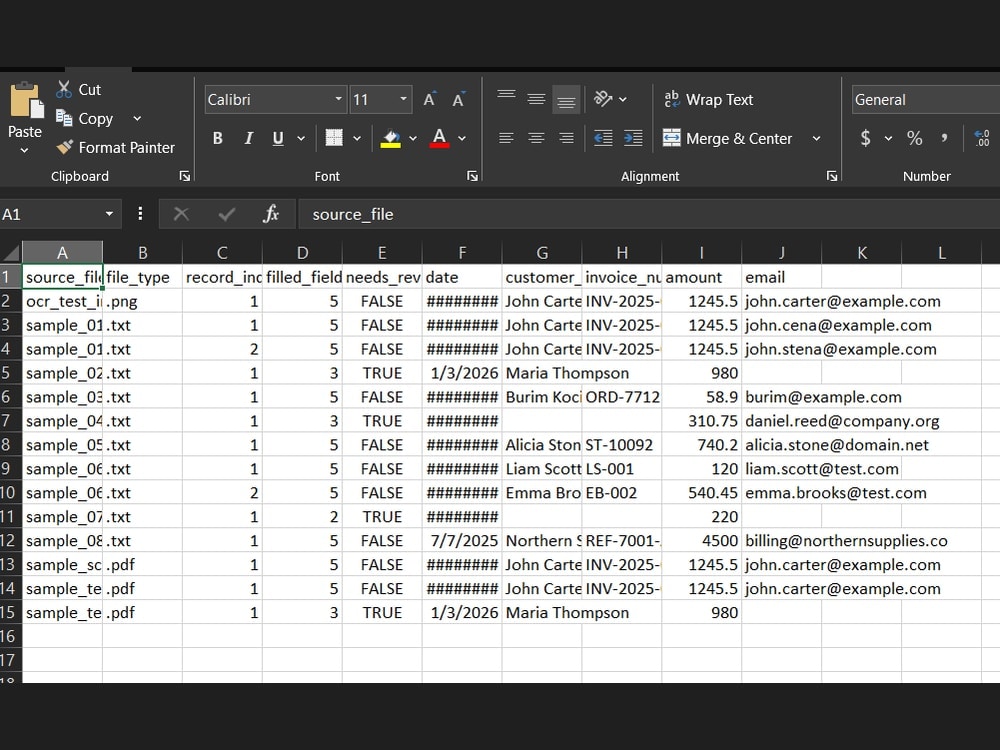The image size is (1000, 750).
Task: Select cell with ORD-7712
Action: coord(622,397)
